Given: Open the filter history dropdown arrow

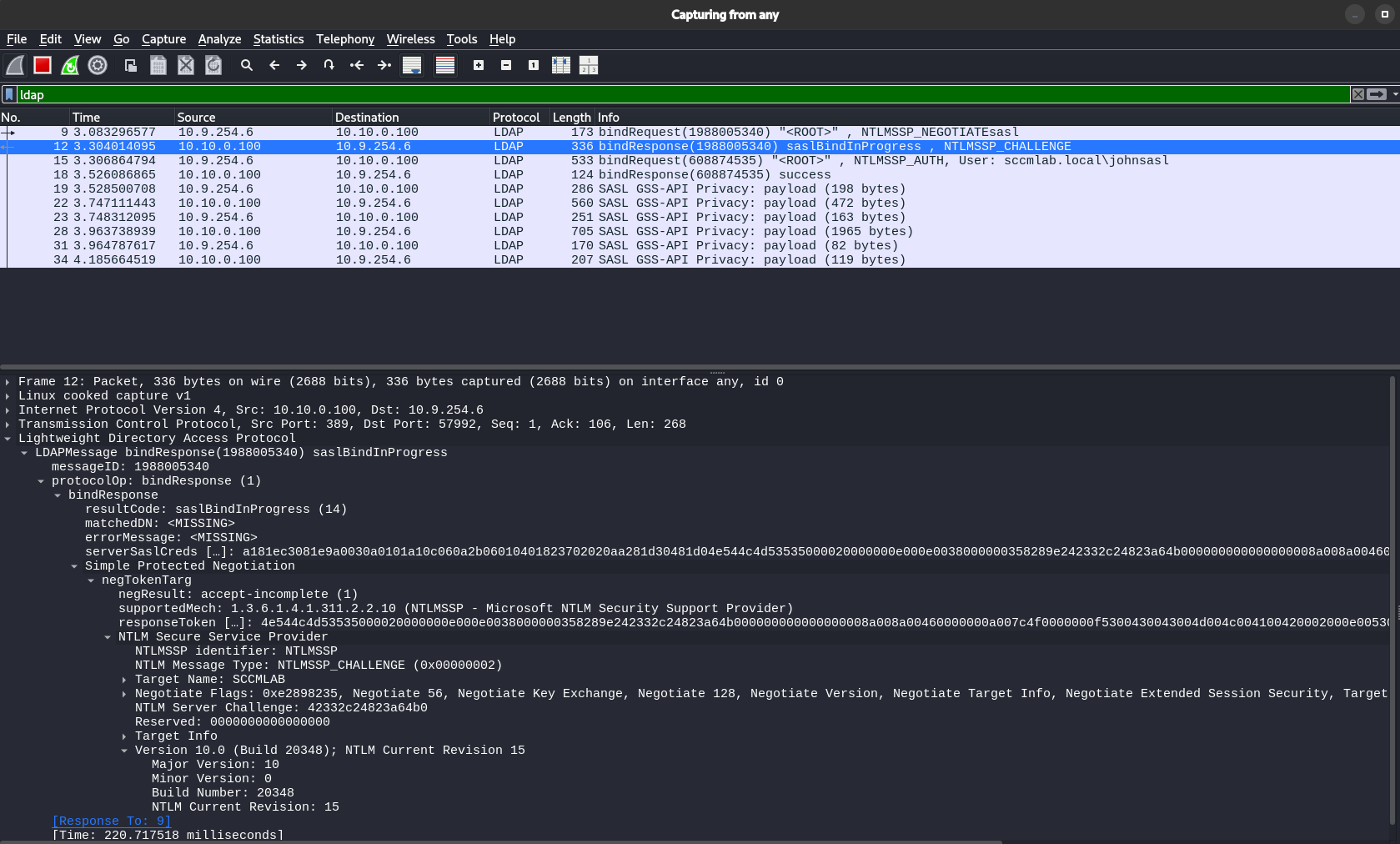Looking at the screenshot, I should tap(1395, 94).
